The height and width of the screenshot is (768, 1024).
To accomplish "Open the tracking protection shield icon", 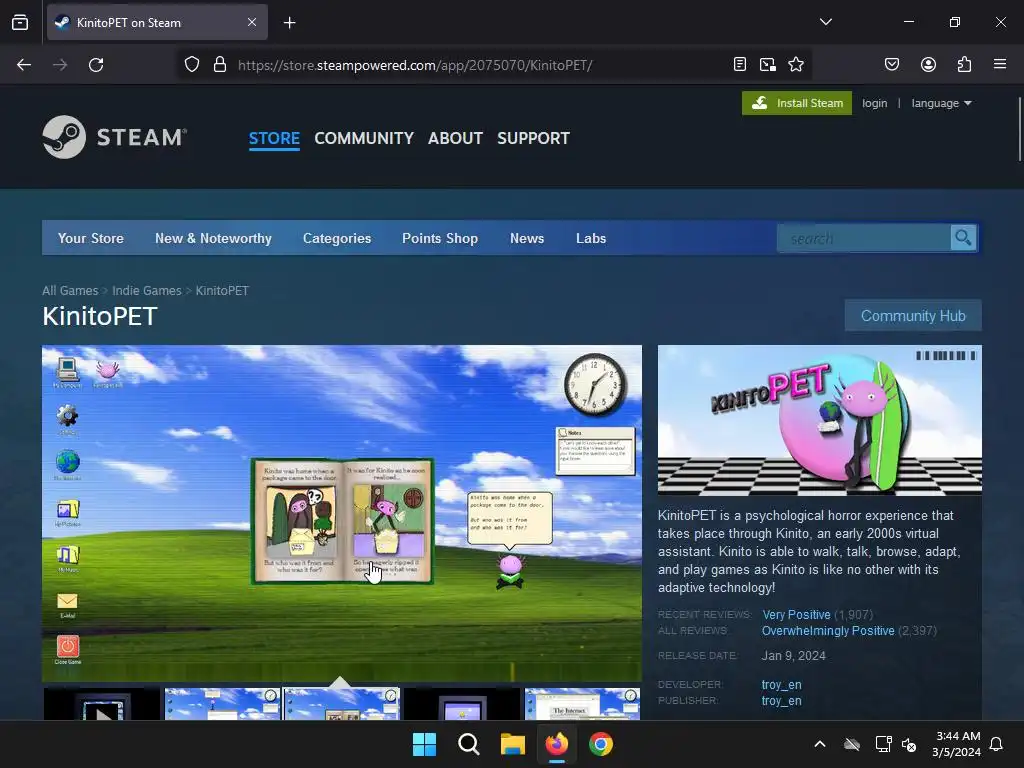I will (191, 65).
